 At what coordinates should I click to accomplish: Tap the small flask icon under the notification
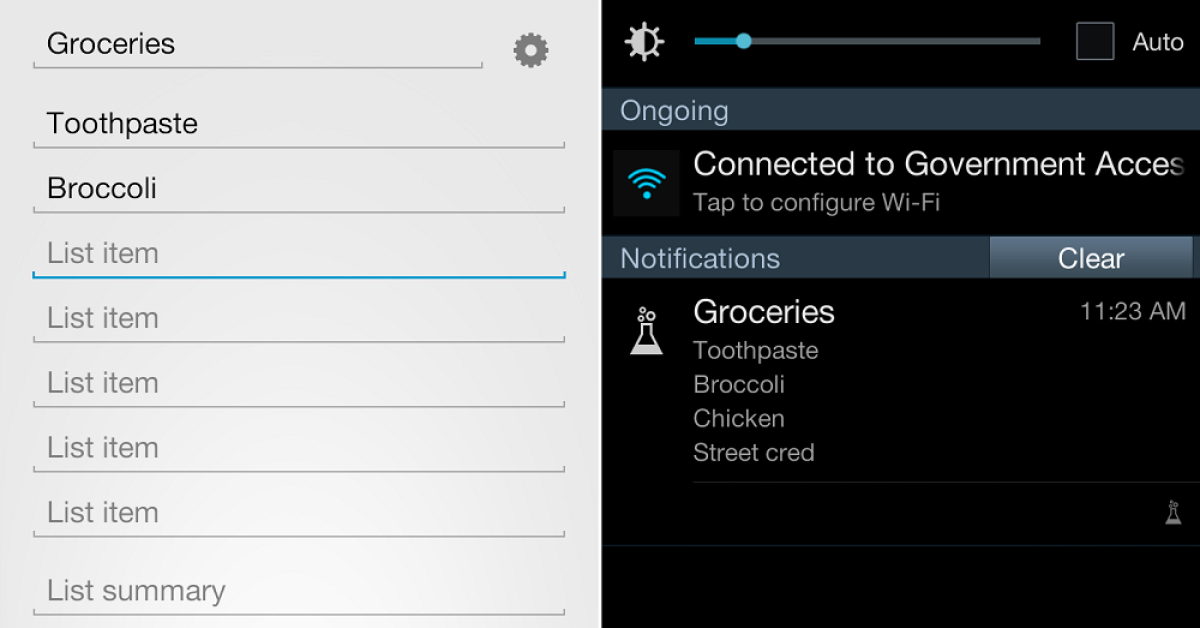[x=1173, y=513]
